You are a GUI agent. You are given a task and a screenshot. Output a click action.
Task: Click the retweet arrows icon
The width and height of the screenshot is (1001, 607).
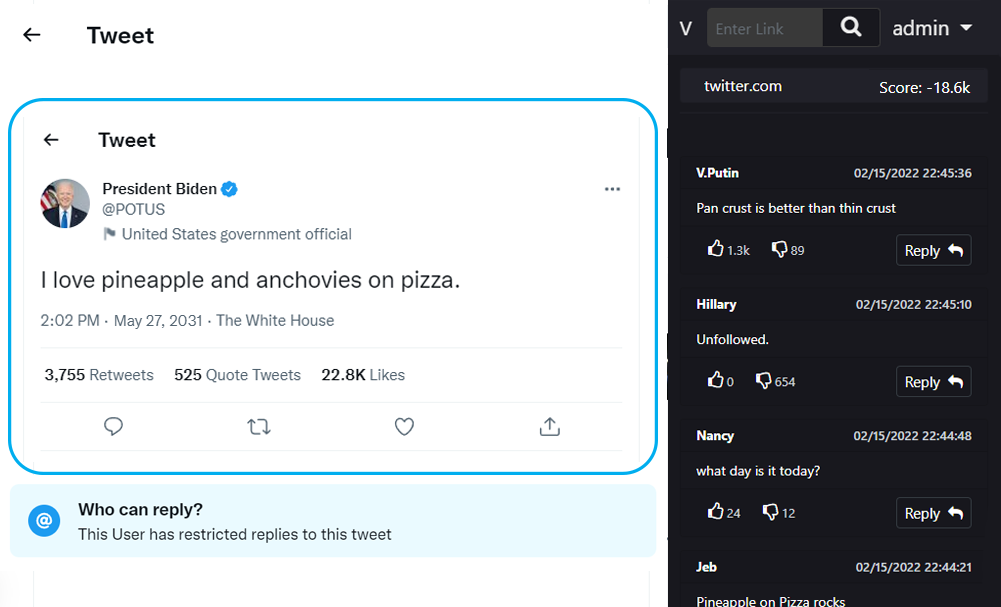(259, 427)
